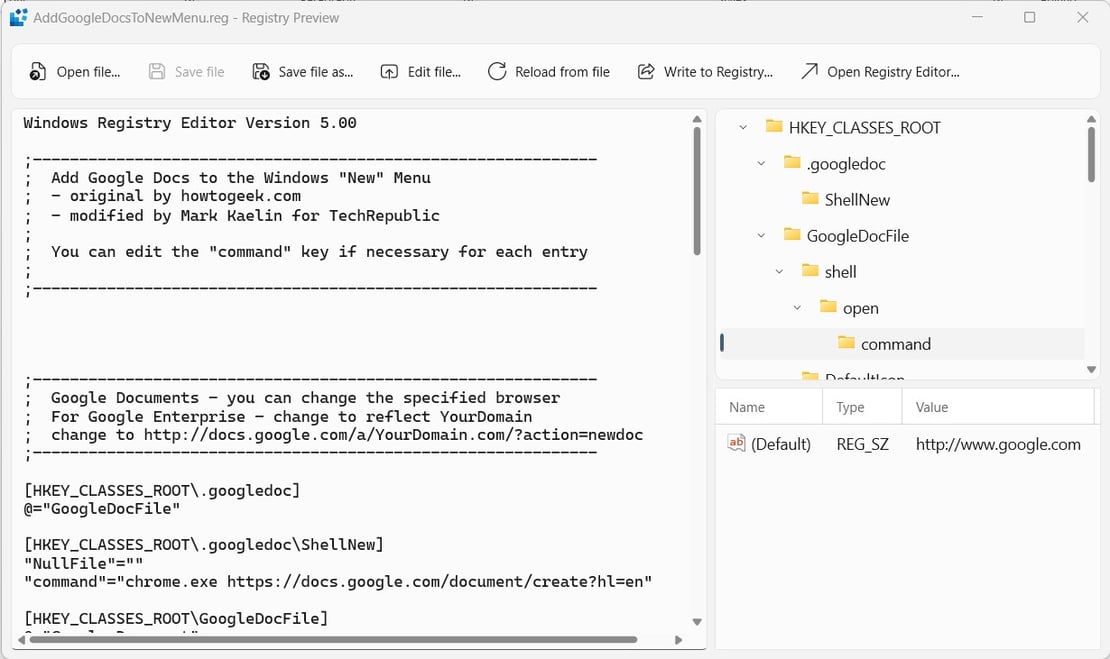
Task: Click the "Windows Registry Editor Version 5.00" line
Action: click(190, 123)
